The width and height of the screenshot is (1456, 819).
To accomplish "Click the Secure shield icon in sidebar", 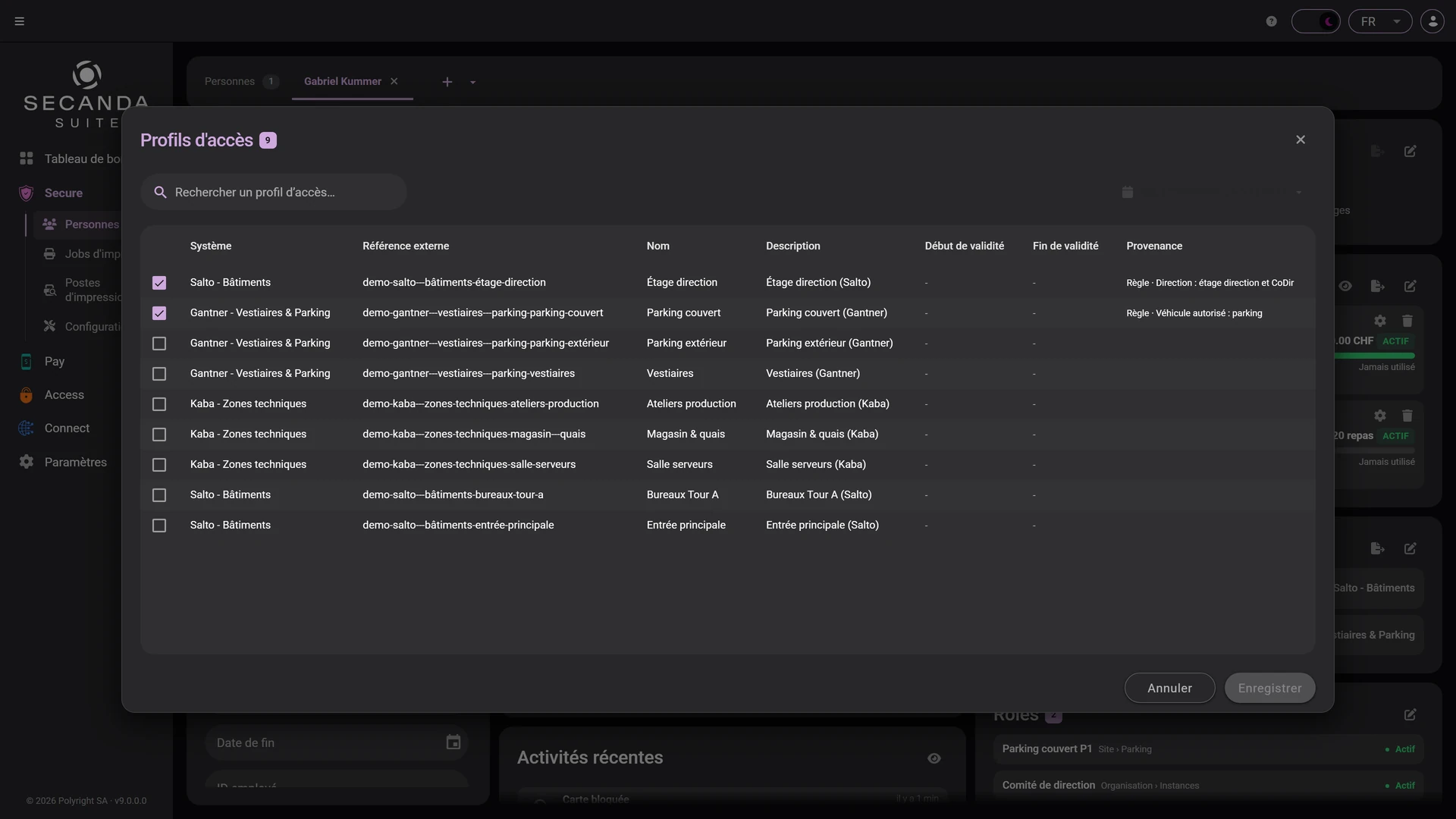I will coord(26,193).
